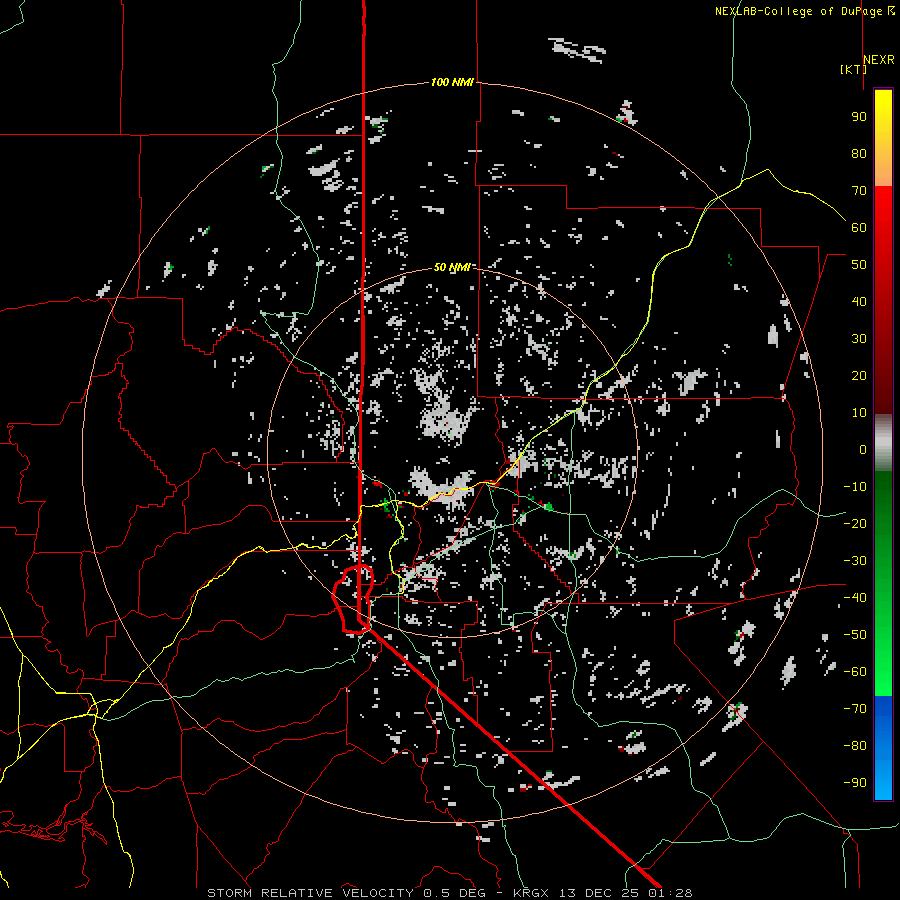900x900 pixels.
Task: Click the light blue bottom segment of the color bar
Action: 883,778
